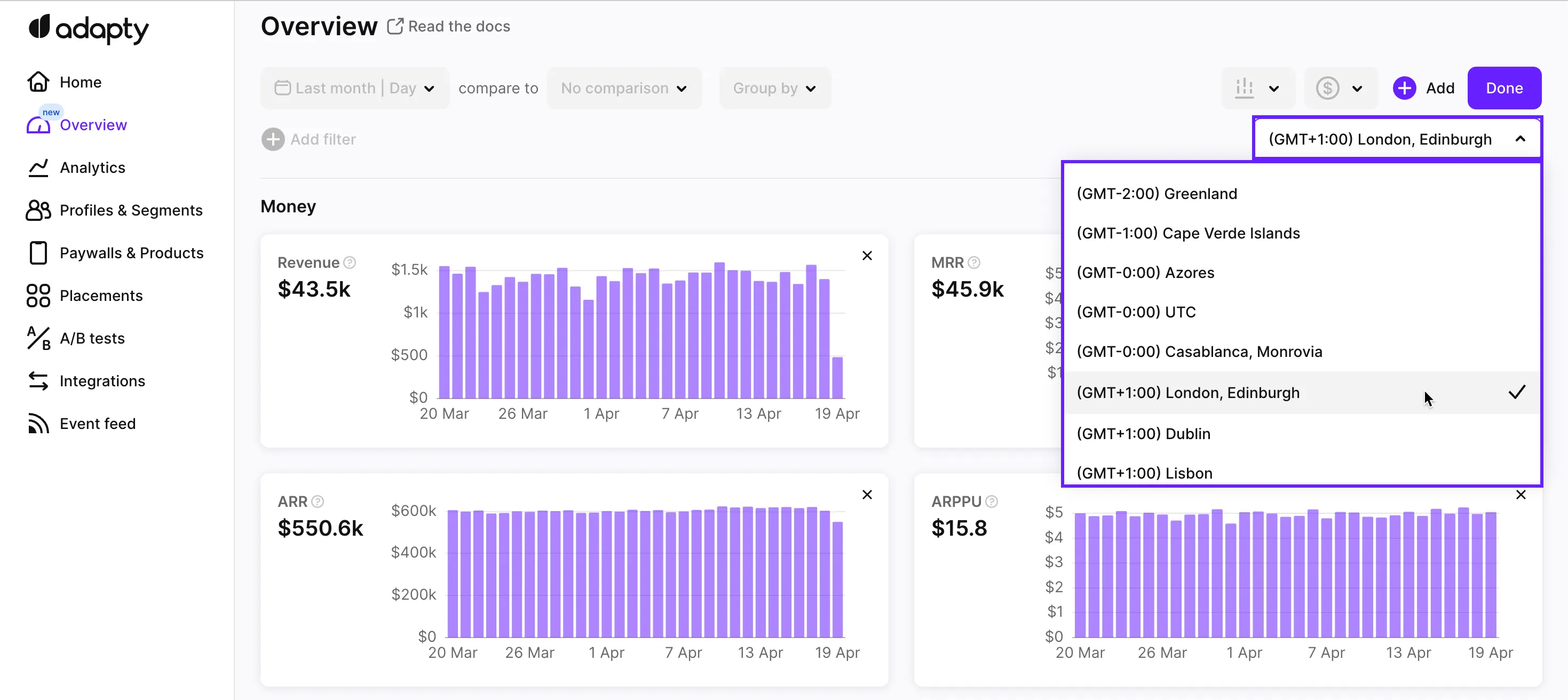Click Add filter
Viewport: 1568px width, 700px height.
pos(309,139)
